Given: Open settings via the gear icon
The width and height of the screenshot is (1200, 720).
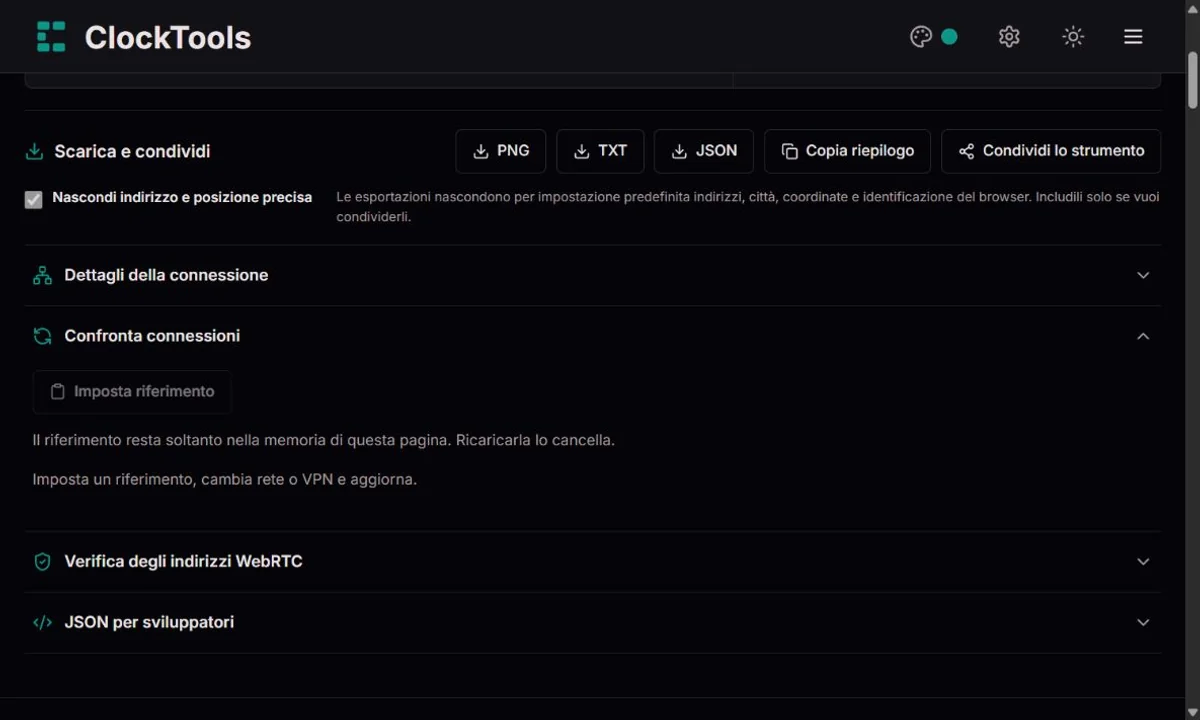Looking at the screenshot, I should (1009, 37).
